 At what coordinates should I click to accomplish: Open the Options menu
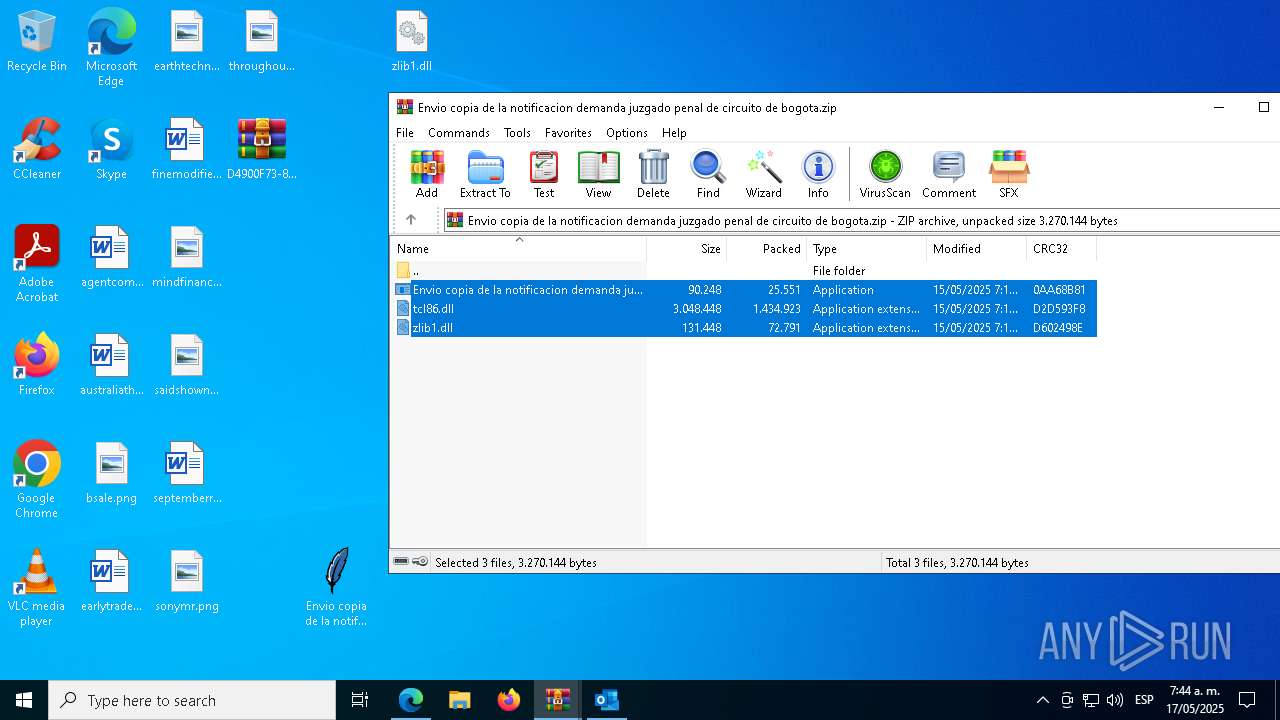[x=627, y=133]
